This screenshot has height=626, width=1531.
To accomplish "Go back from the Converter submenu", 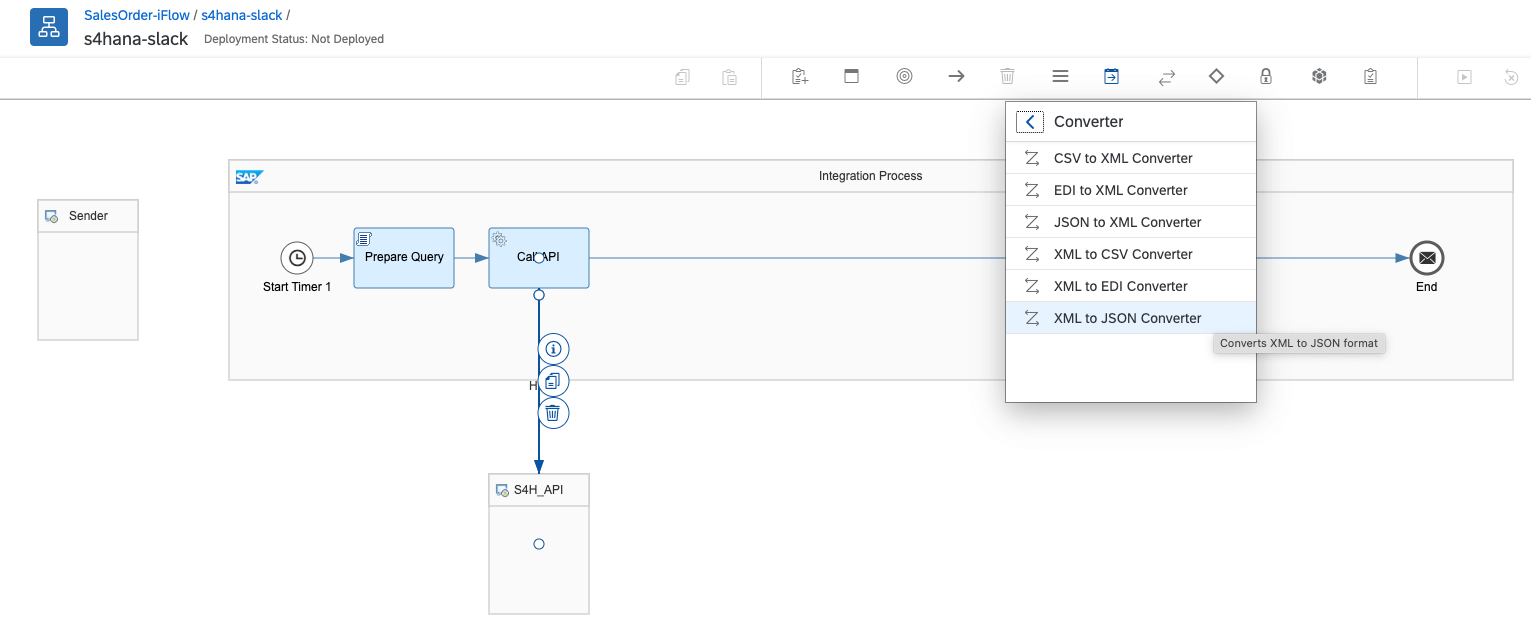I will (x=1030, y=122).
